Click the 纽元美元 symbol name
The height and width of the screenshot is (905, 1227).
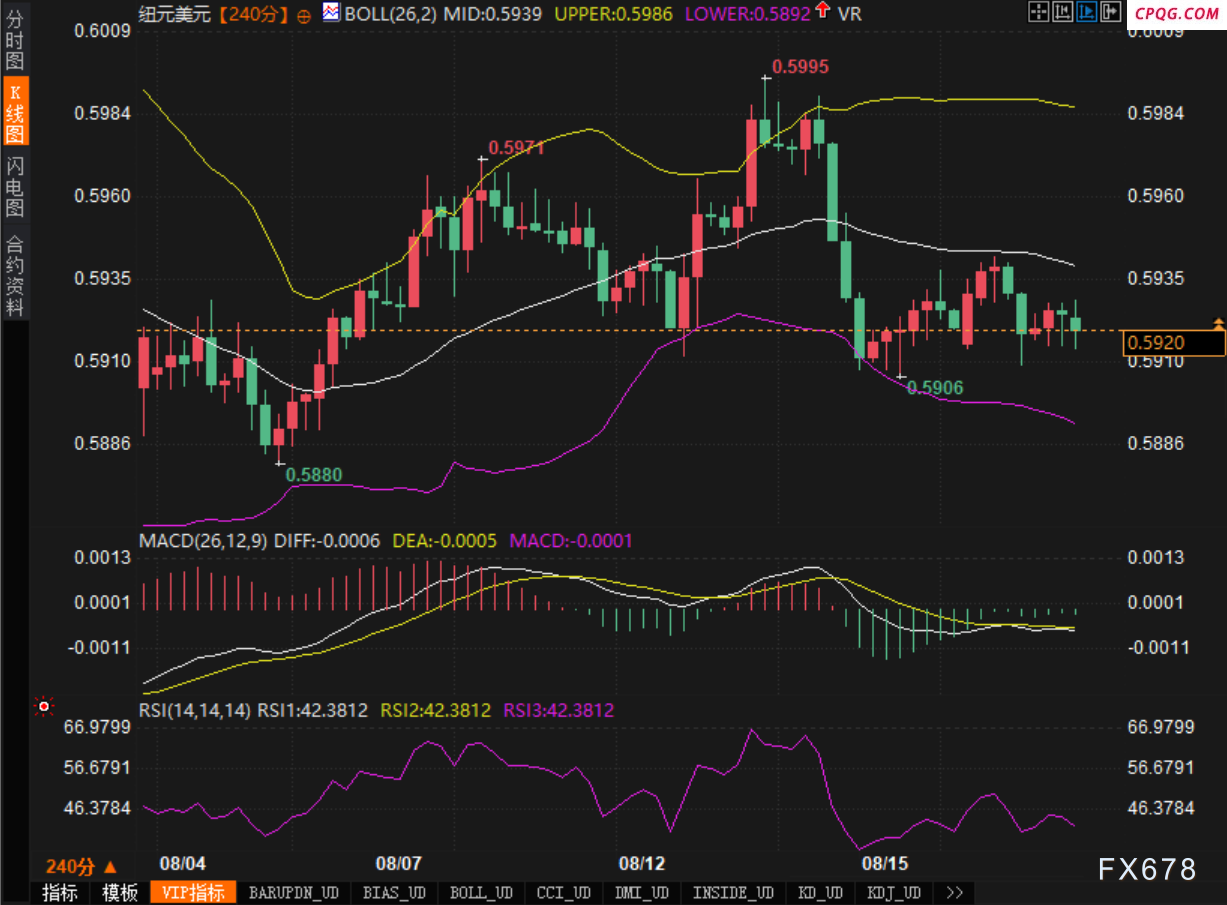[x=174, y=13]
